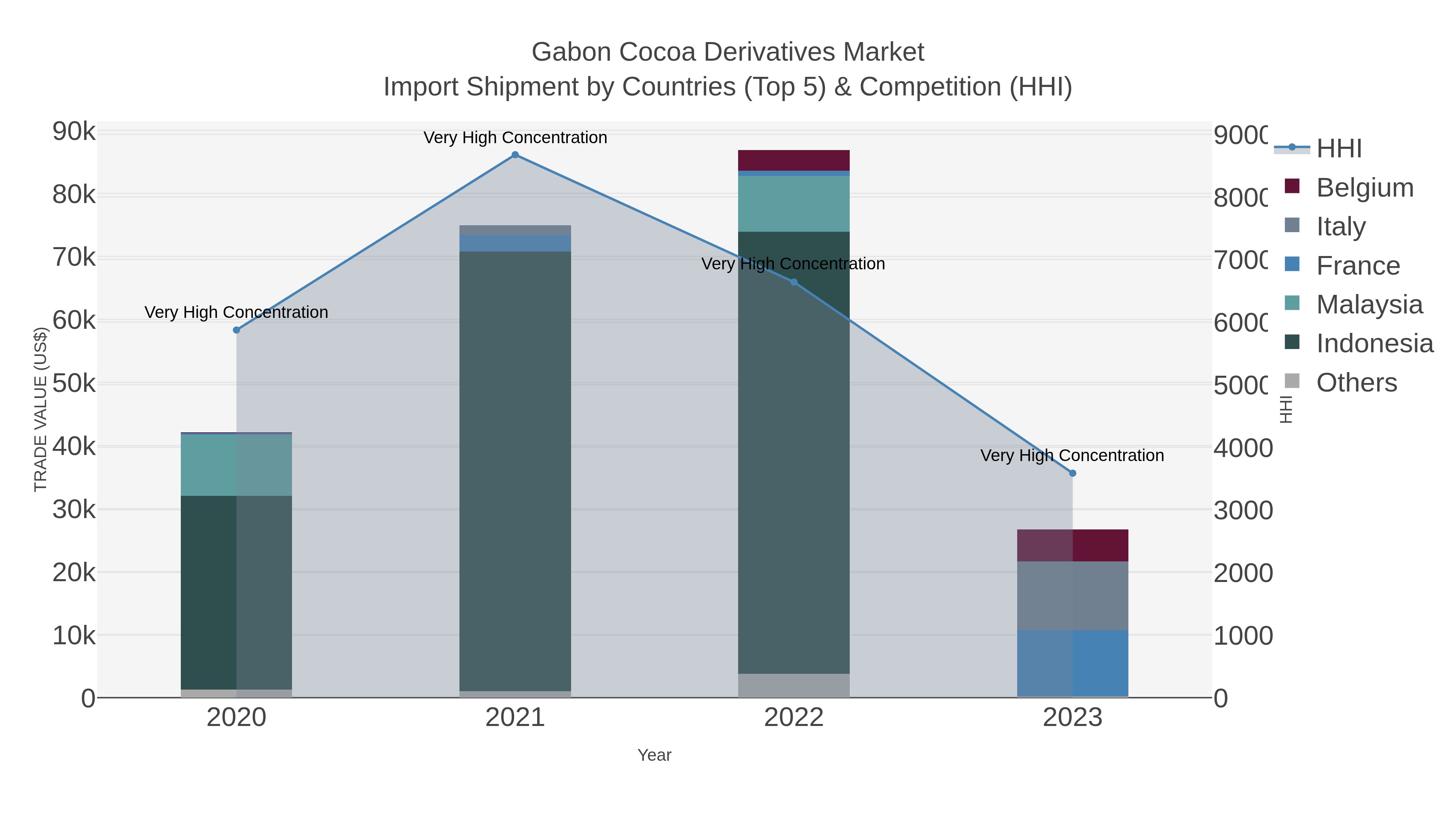
Task: Click the France blue legend swatch
Action: point(1292,264)
